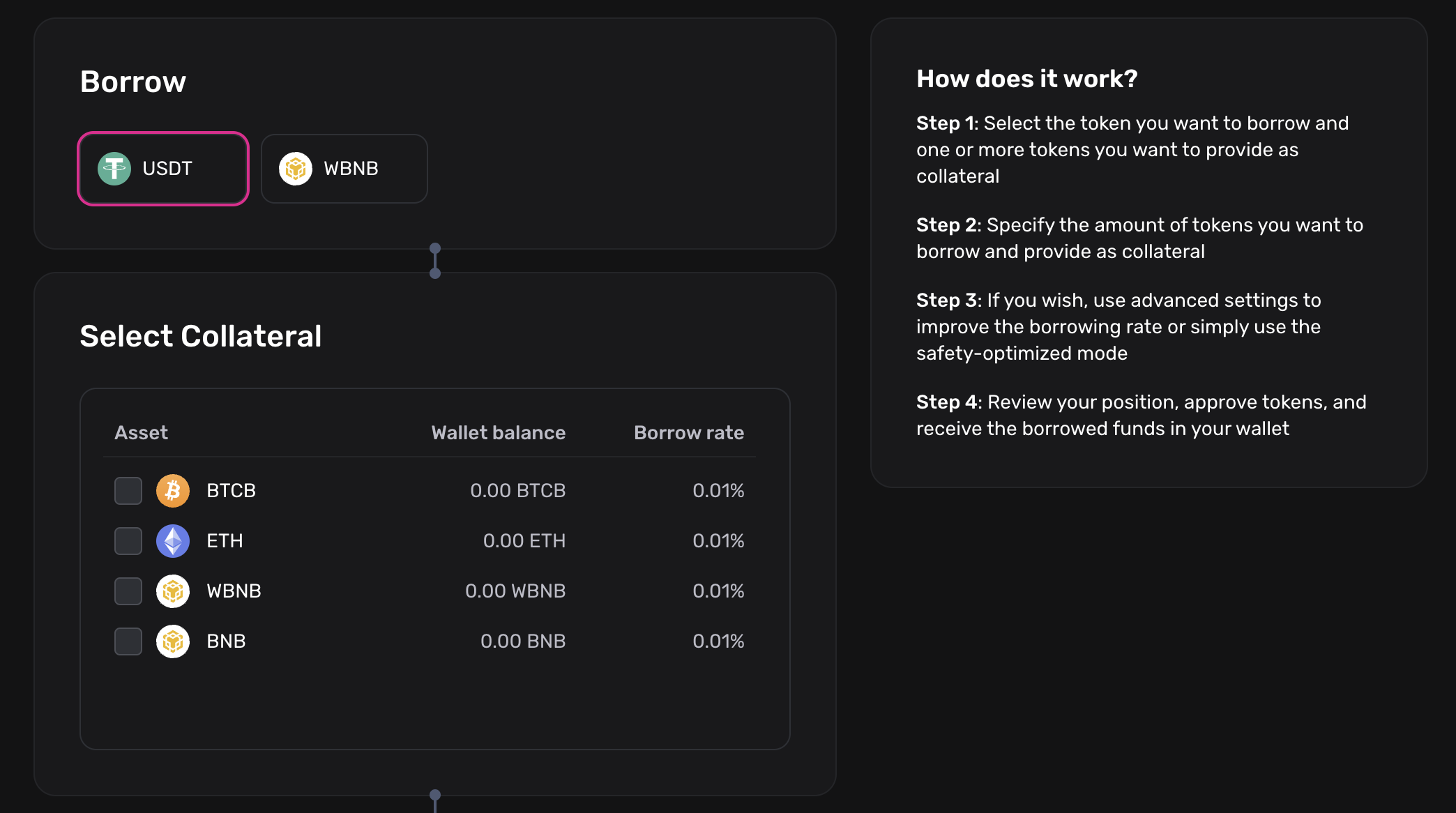Screen dimensions: 1456x813
Task: Click the How does it work heading
Action: tap(1026, 78)
